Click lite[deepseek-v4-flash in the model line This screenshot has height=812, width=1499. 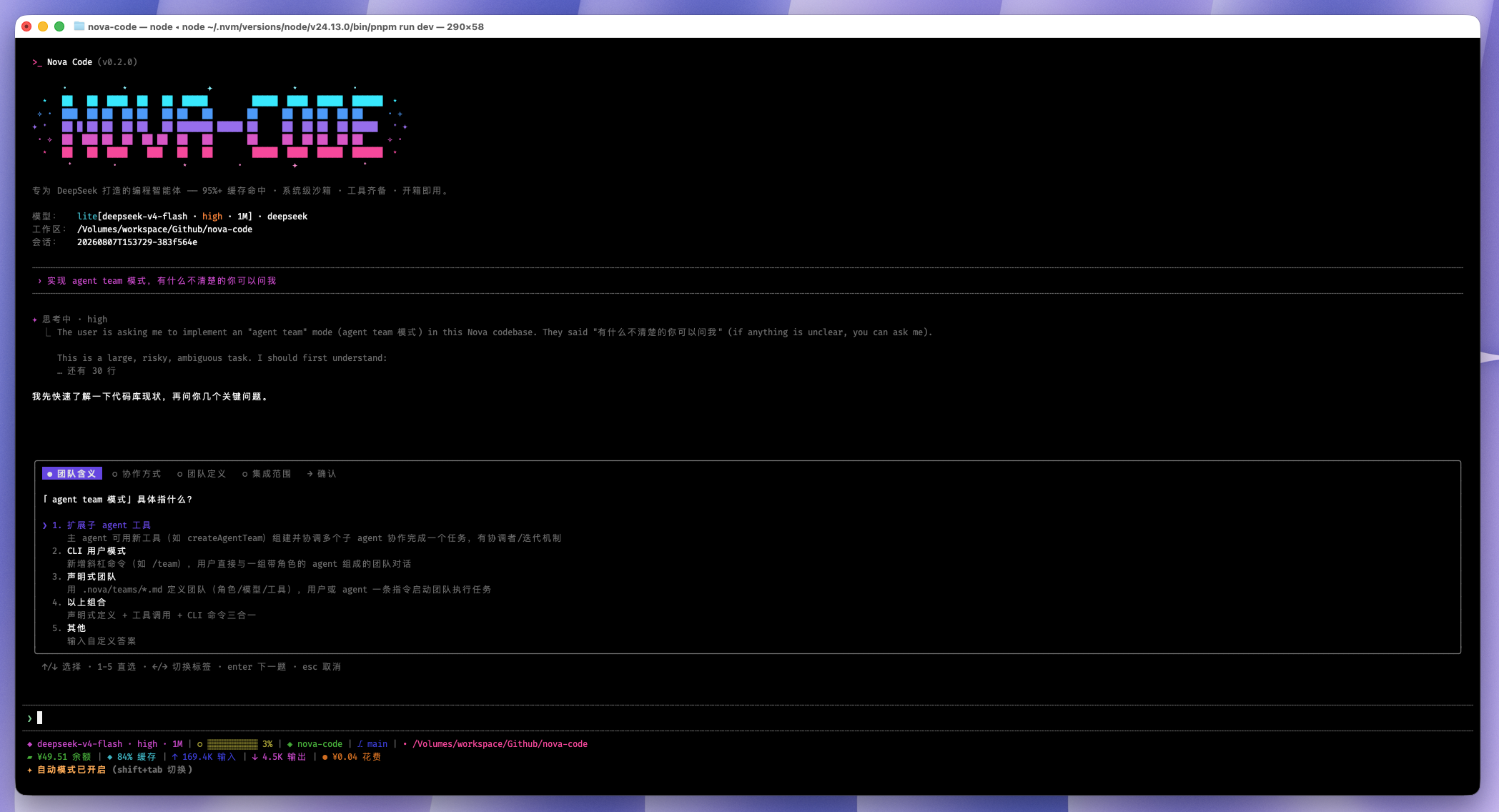[132, 217]
